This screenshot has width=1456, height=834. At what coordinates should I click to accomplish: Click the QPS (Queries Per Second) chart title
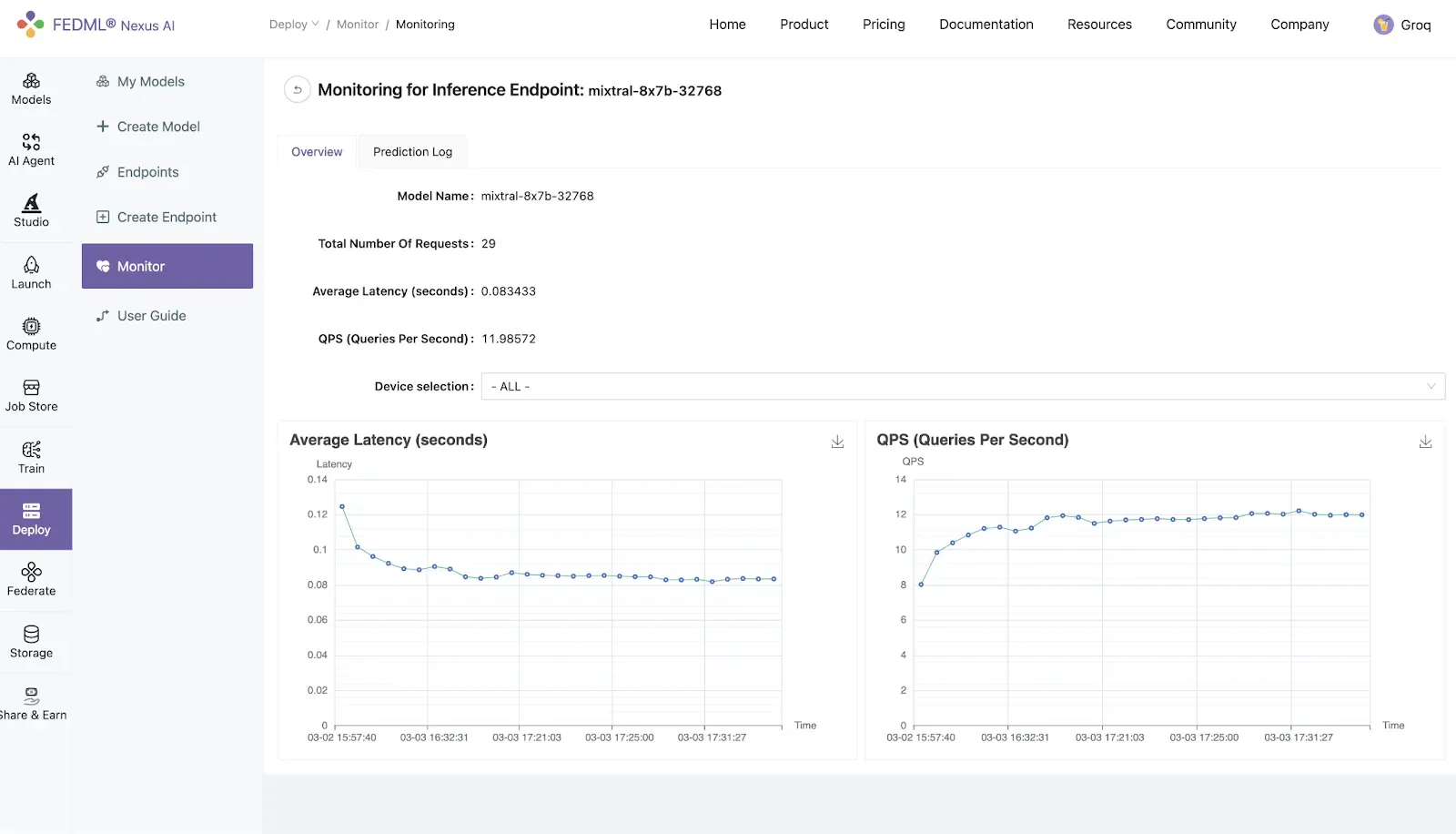[x=973, y=440]
